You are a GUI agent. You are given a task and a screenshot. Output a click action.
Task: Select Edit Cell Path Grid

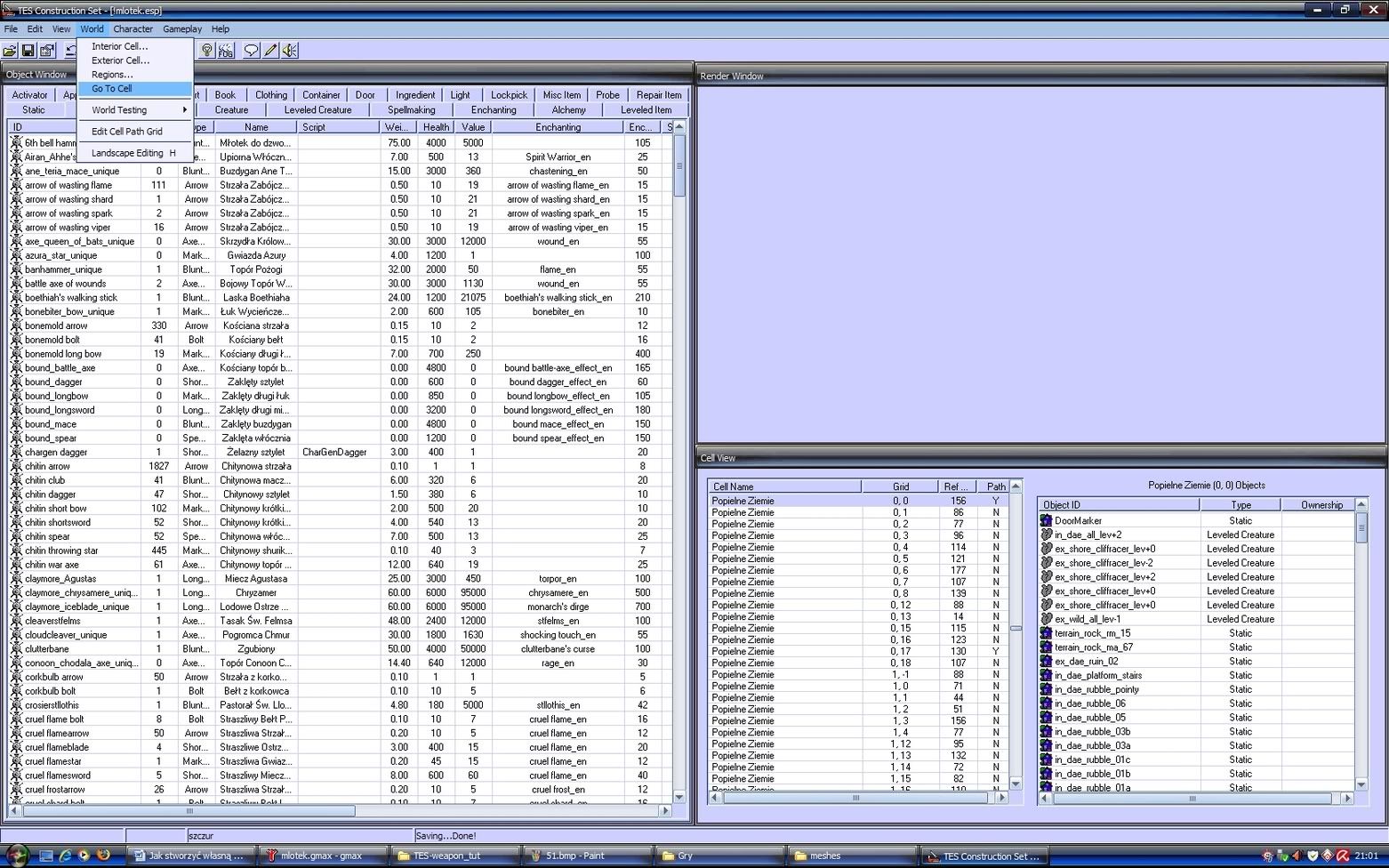click(x=135, y=132)
